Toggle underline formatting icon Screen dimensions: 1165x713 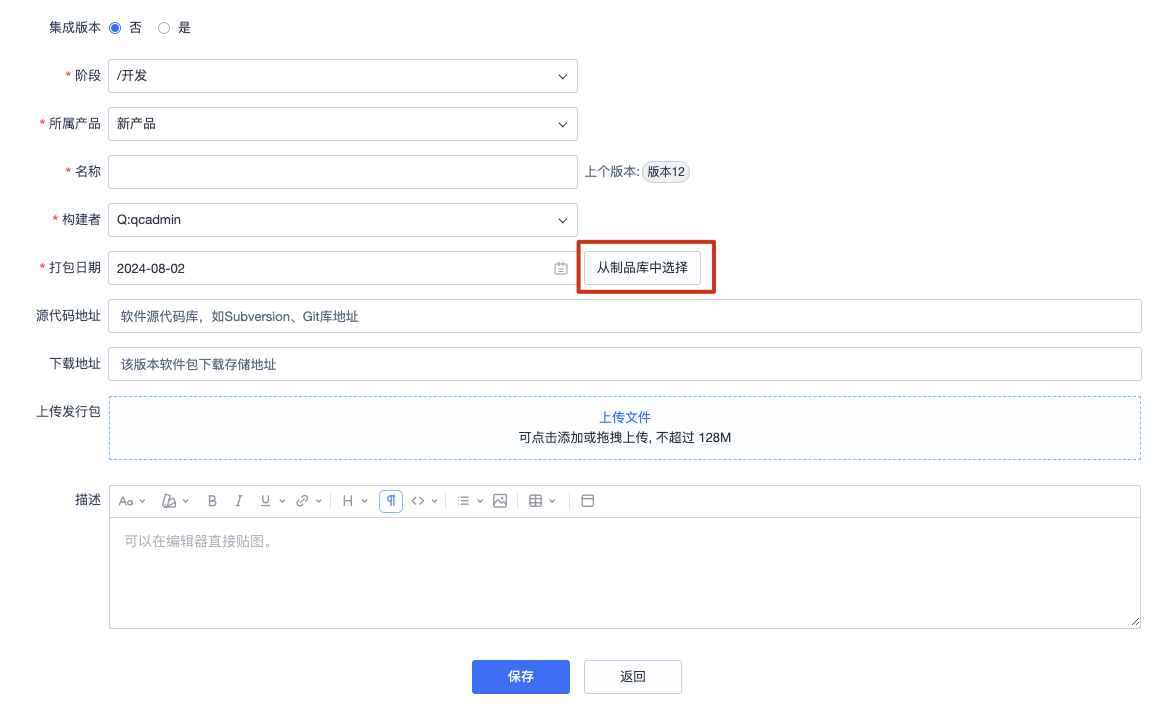[265, 501]
